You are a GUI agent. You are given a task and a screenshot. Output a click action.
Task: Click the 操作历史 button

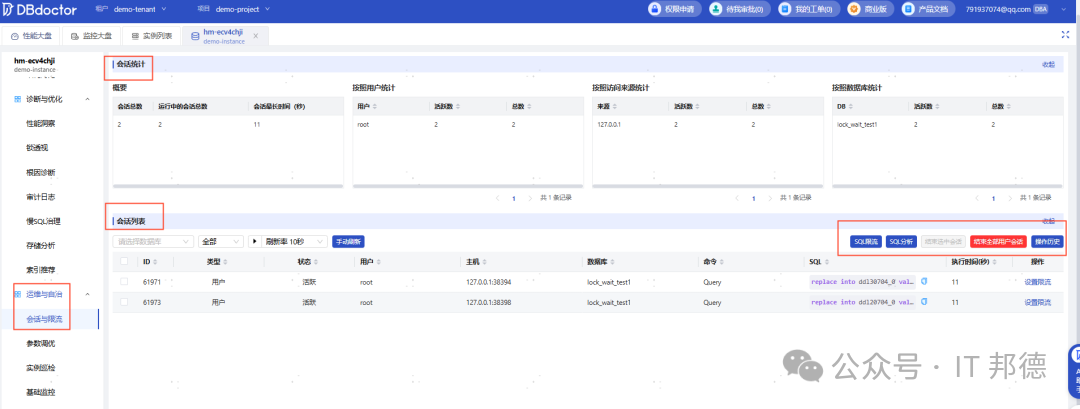1048,242
